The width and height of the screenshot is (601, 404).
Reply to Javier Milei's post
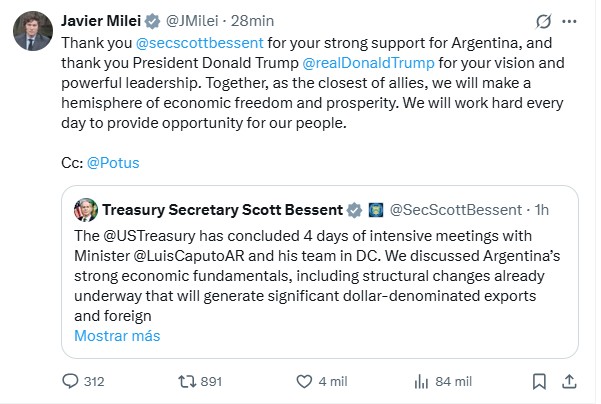[x=70, y=380]
